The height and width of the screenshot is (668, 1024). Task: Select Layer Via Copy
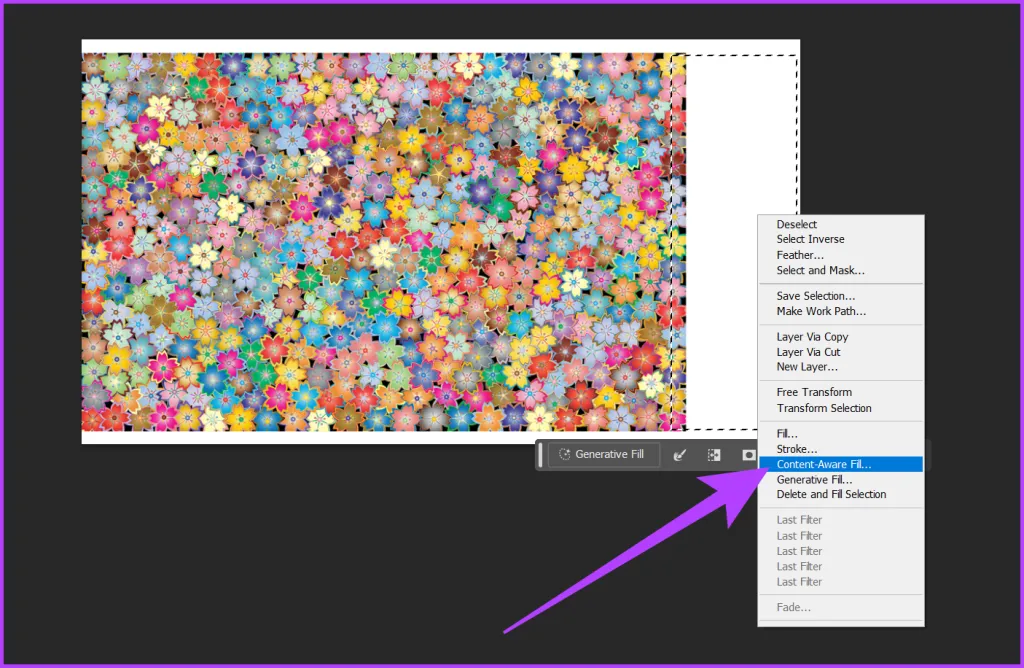click(x=812, y=337)
